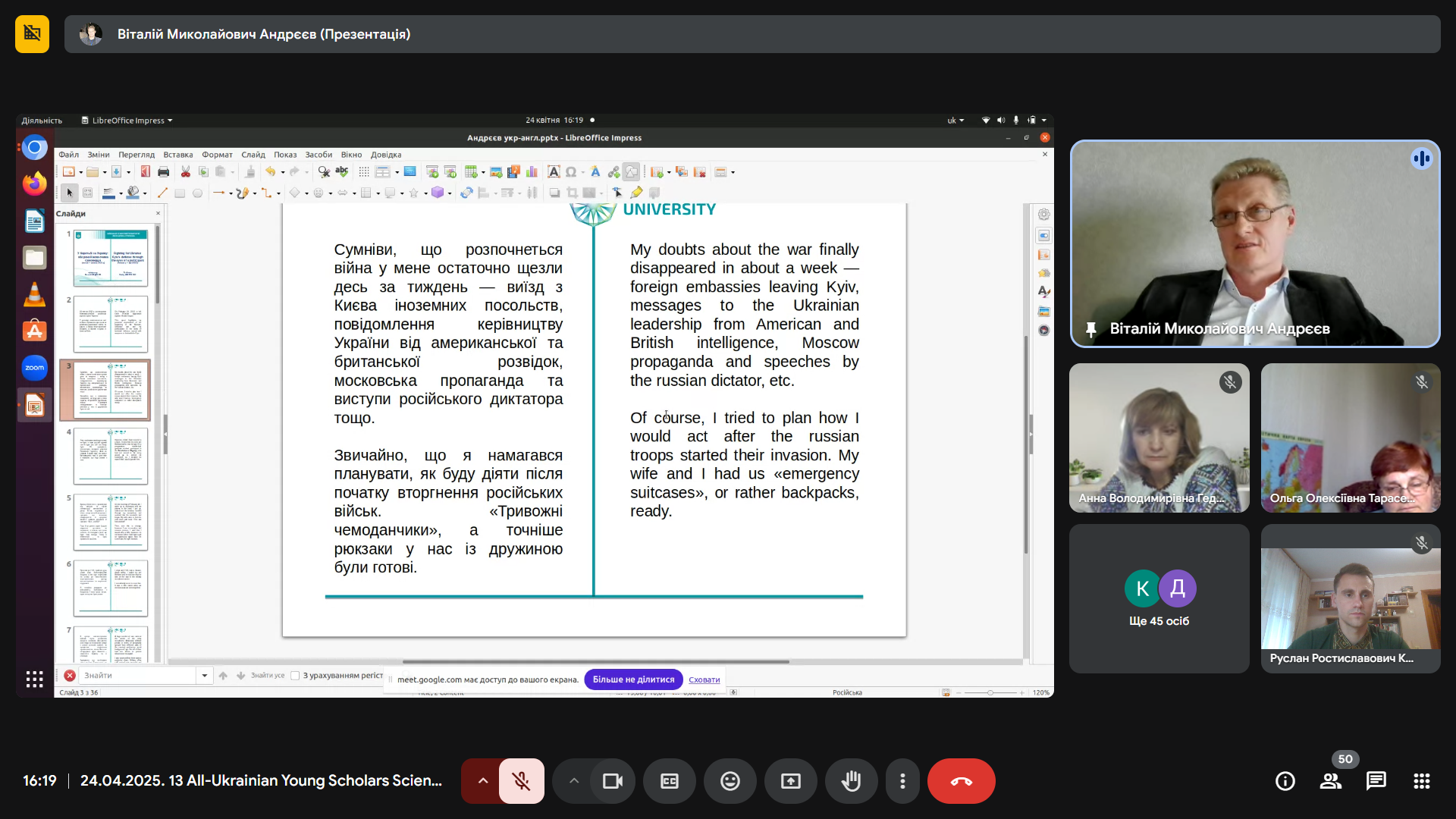Click 'Більше не ділитися' button
The image size is (1456, 819).
pos(633,679)
